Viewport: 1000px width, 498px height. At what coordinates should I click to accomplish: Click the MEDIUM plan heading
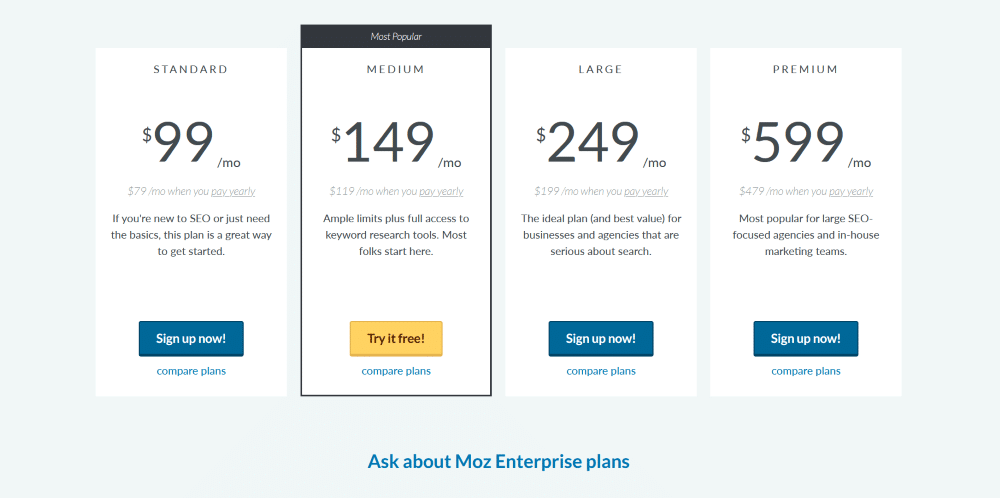click(396, 70)
